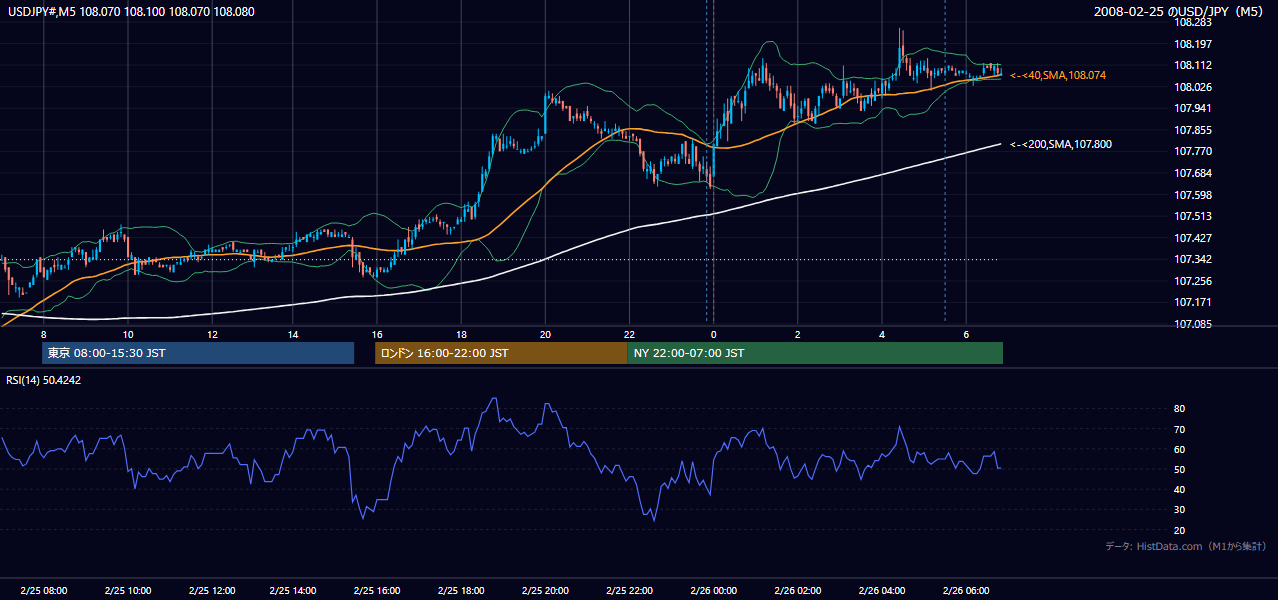Click hour tick 16 under the price chart
The image size is (1278, 600).
tap(377, 334)
